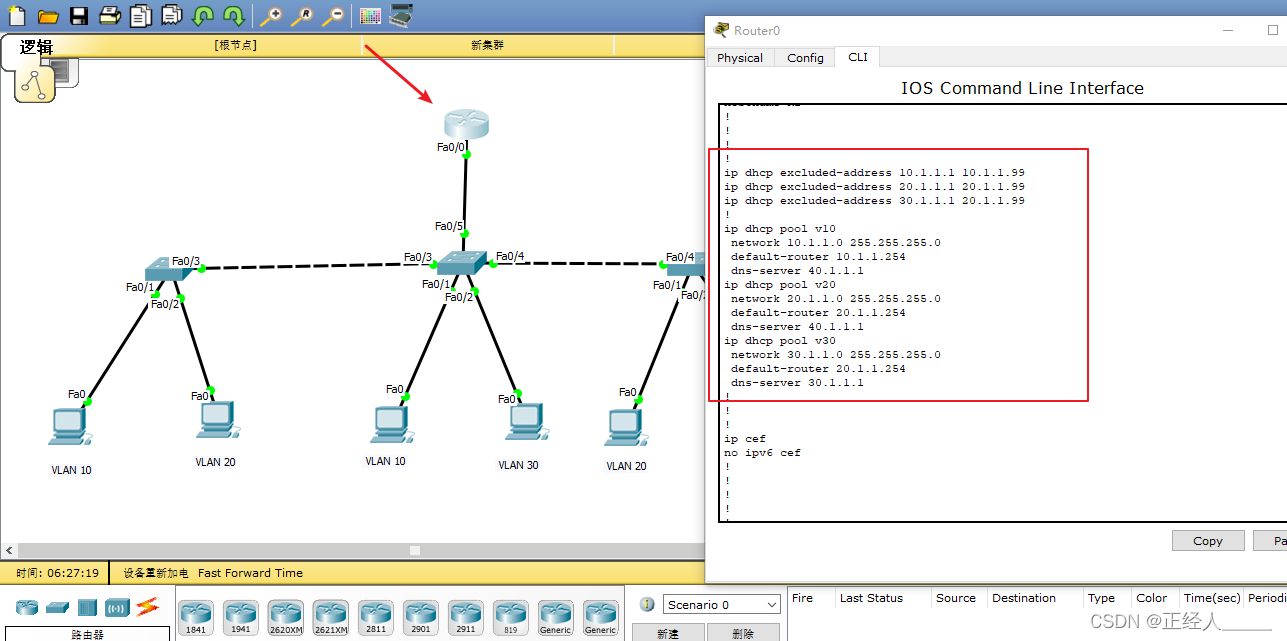Select the Switches device category
1287x641 pixels.
point(57,607)
